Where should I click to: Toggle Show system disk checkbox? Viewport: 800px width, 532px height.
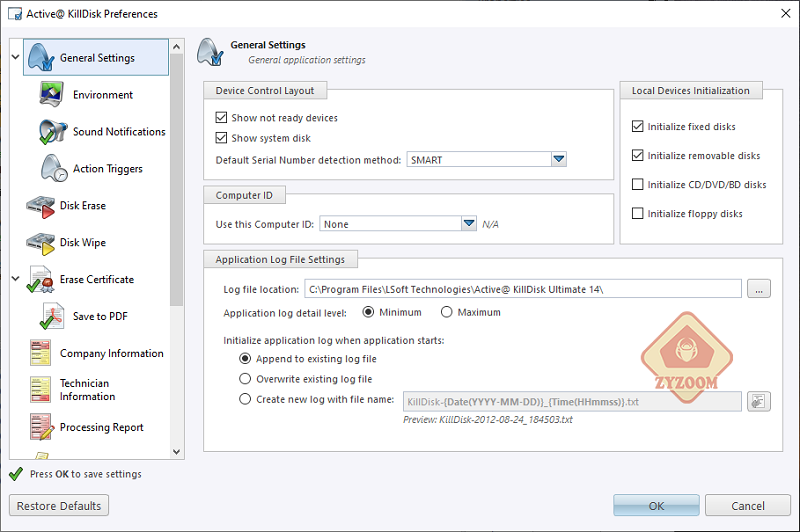pos(221,138)
